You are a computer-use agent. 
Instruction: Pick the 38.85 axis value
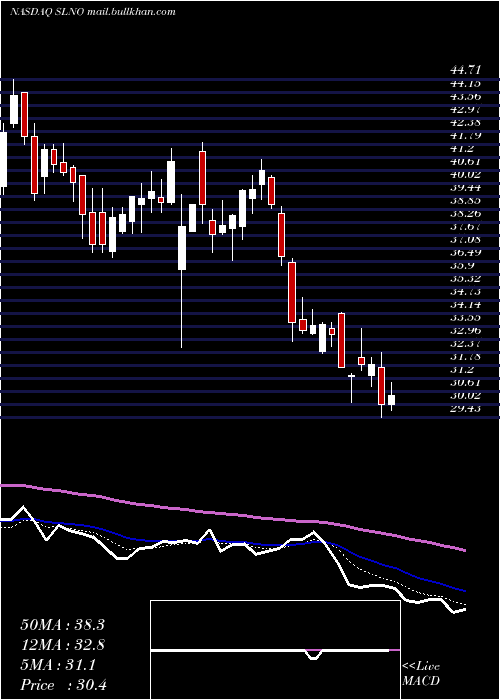[x=465, y=200]
